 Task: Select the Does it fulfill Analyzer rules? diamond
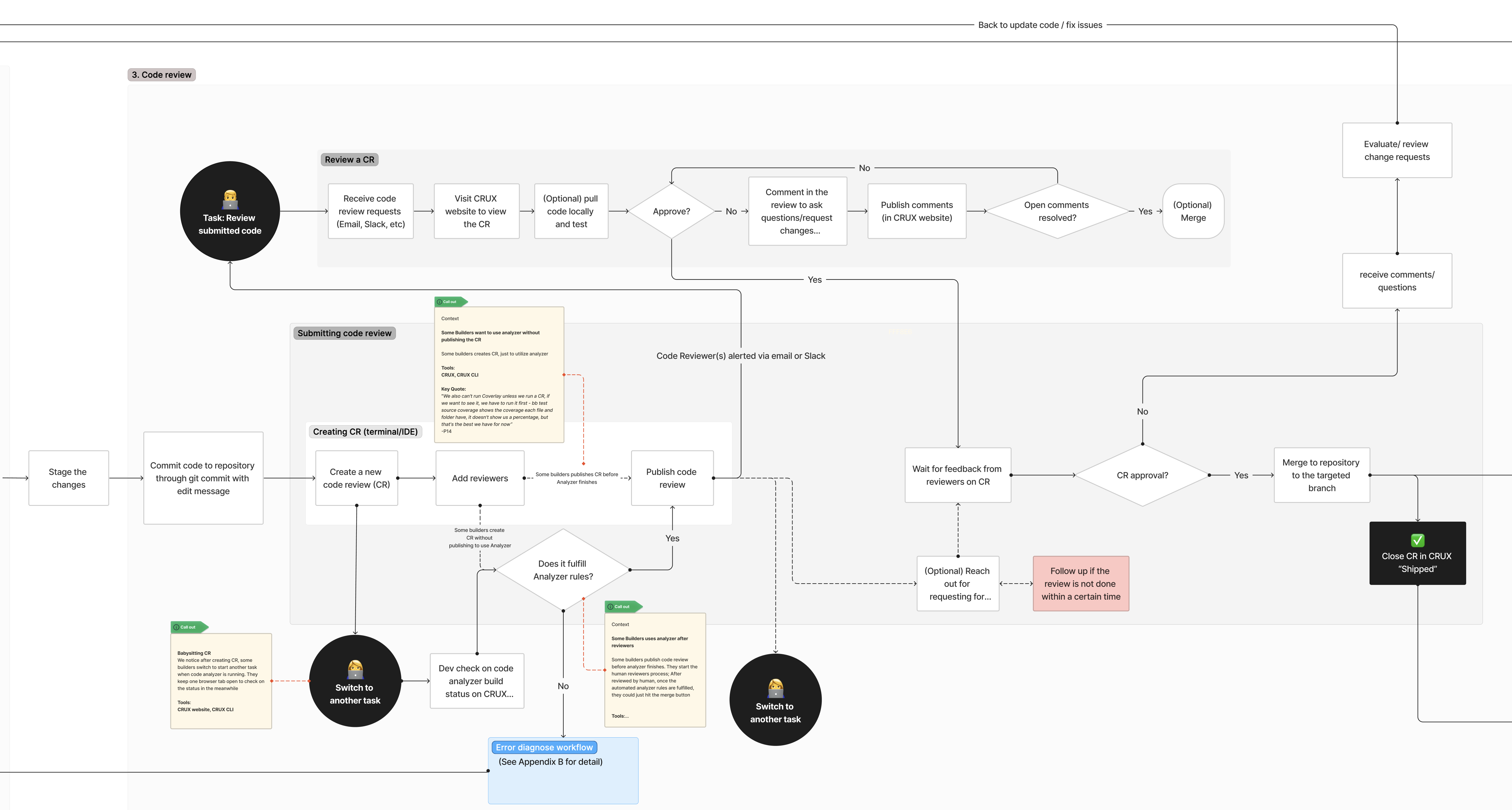(562, 570)
